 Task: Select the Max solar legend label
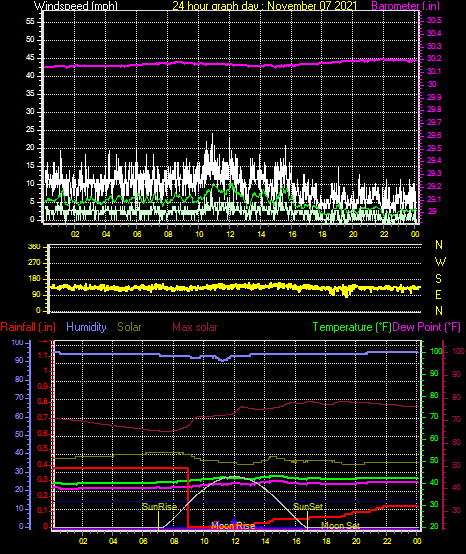pyautogui.click(x=195, y=327)
